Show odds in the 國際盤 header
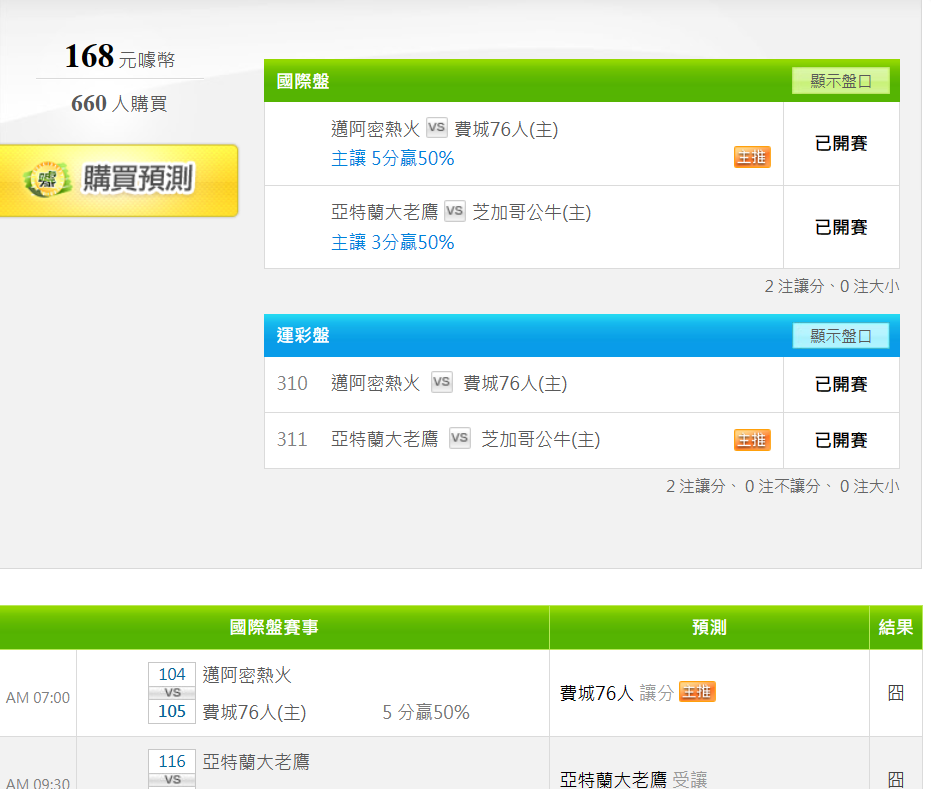Image resolution: width=931 pixels, height=789 pixels. [x=840, y=81]
